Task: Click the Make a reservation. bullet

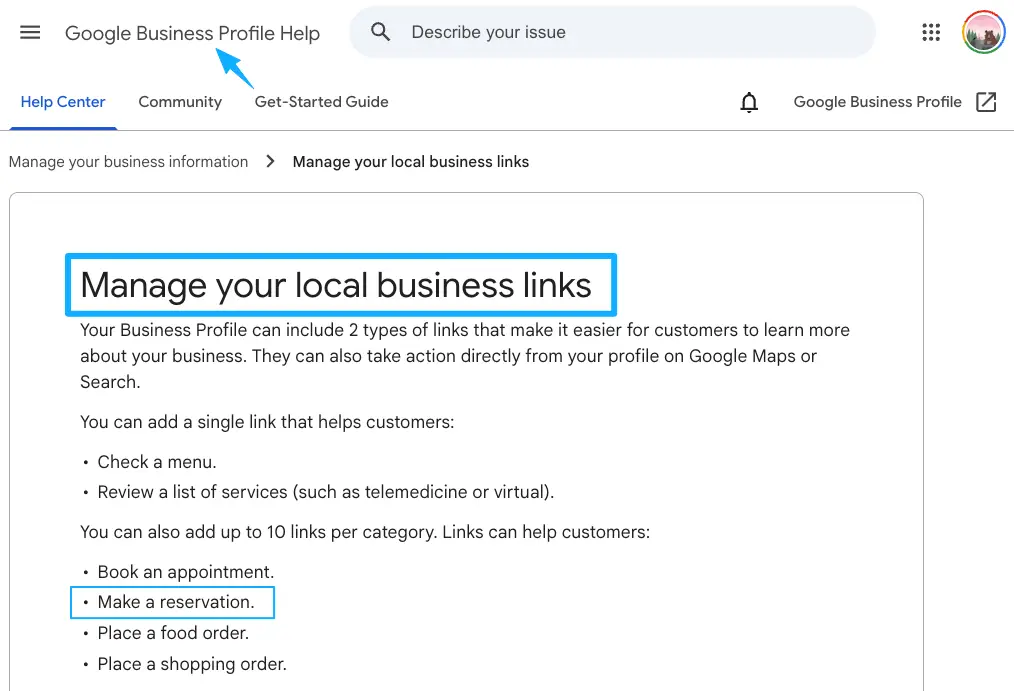Action: [x=176, y=602]
